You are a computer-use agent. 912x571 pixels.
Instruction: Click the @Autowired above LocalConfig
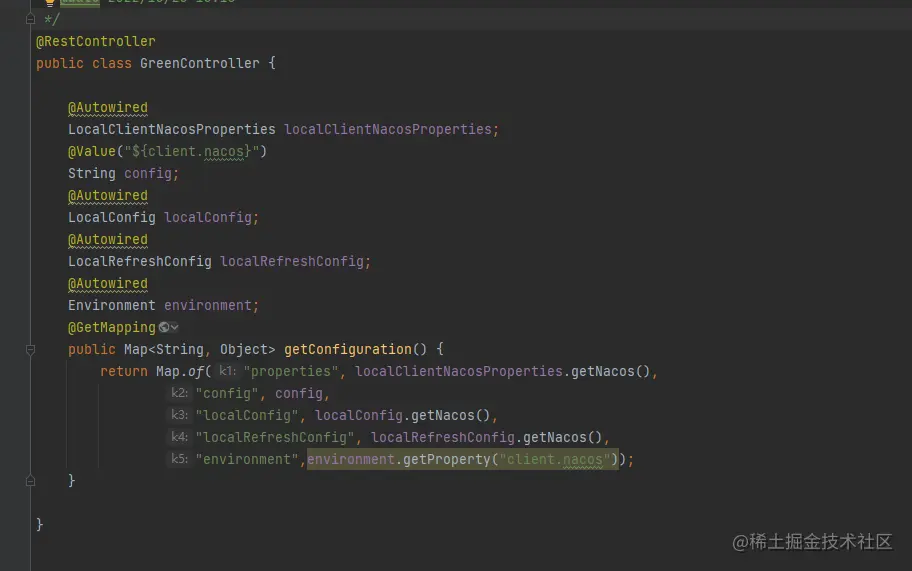pos(108,195)
